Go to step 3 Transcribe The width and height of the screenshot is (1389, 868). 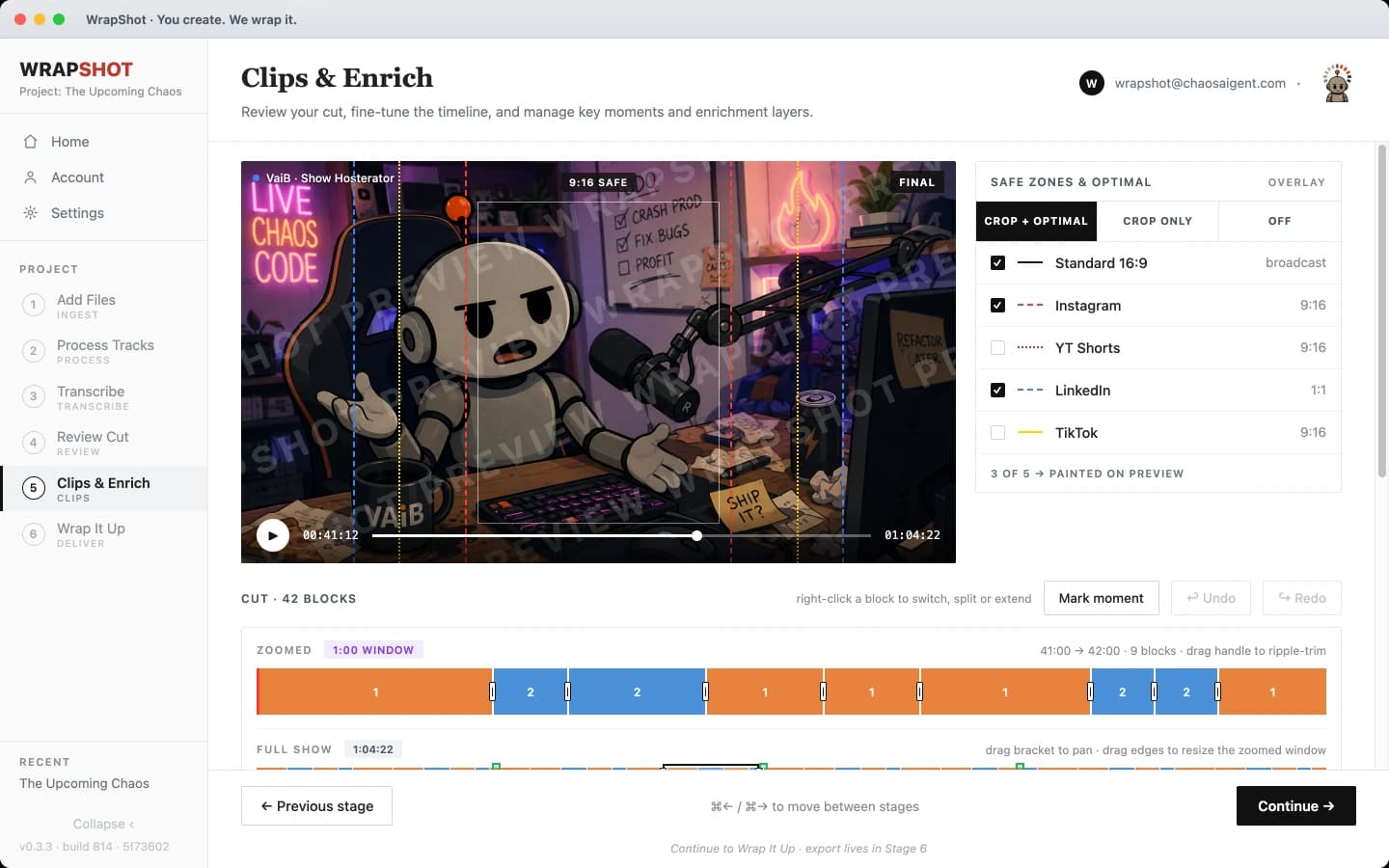pos(103,397)
